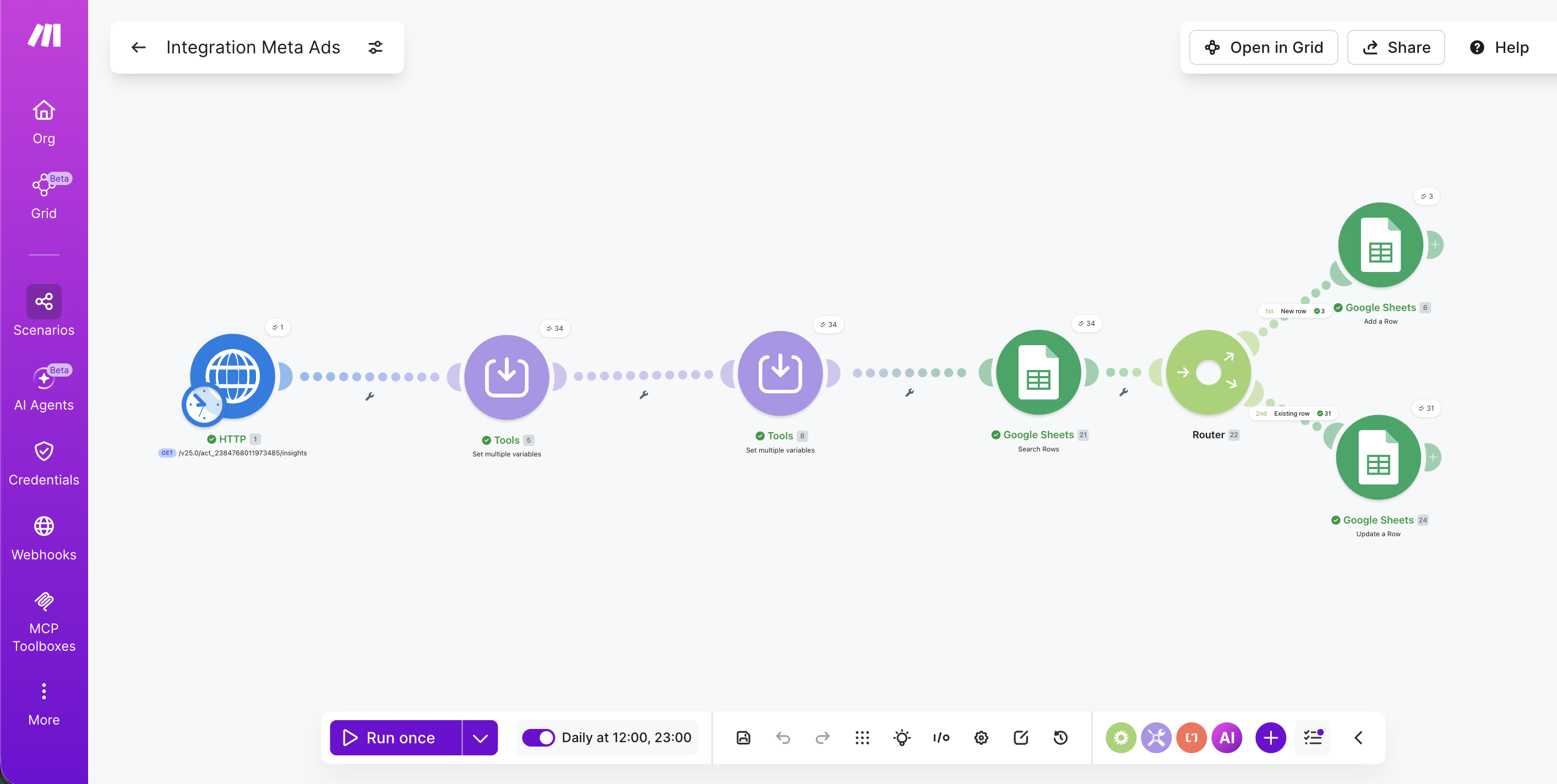Screen dimensions: 1557x784
Task: Expand the Run once dropdown arrow
Action: pyautogui.click(x=480, y=737)
